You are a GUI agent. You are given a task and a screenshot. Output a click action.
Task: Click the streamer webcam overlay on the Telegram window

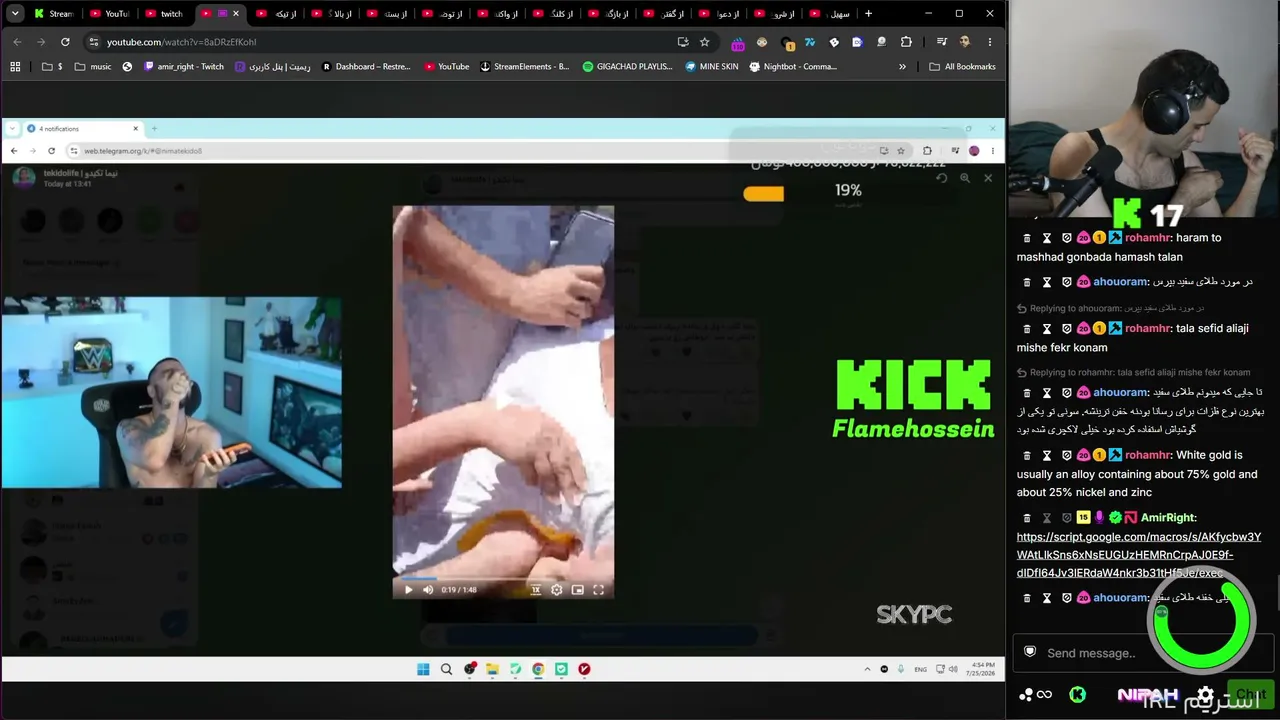pyautogui.click(x=172, y=392)
